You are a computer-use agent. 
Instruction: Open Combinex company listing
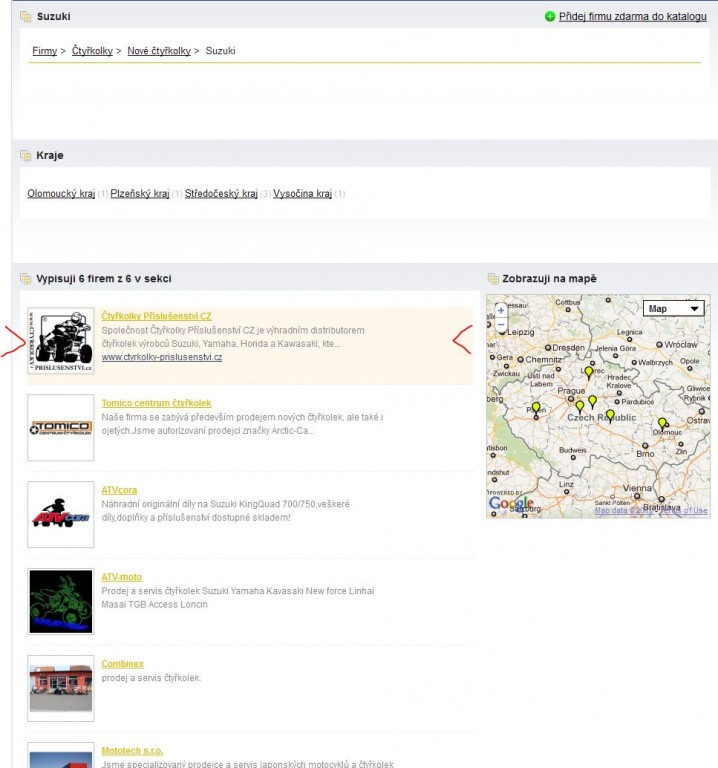click(122, 664)
